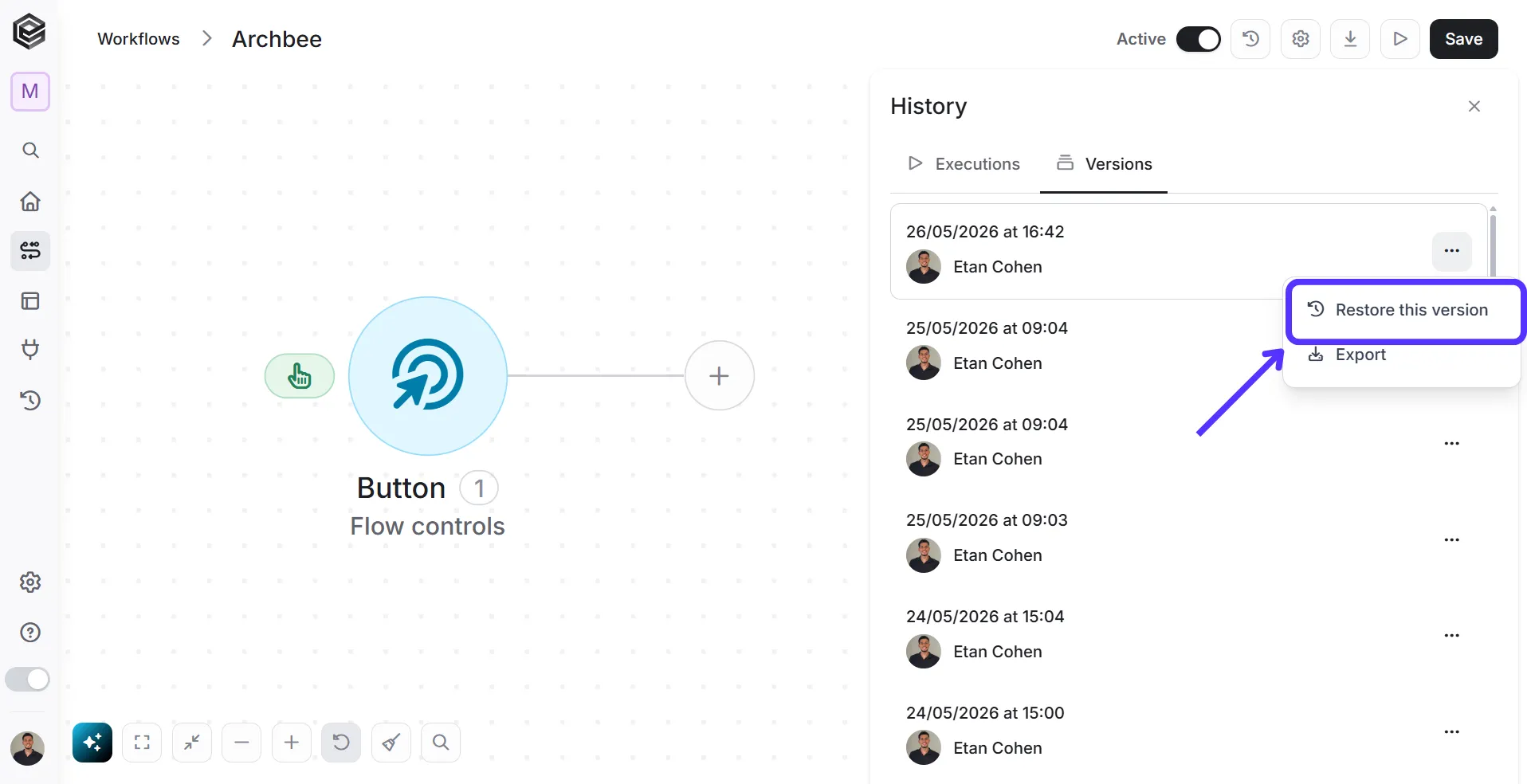Open options for 26/05/2026 16:42 version
The image size is (1527, 784).
click(1452, 251)
